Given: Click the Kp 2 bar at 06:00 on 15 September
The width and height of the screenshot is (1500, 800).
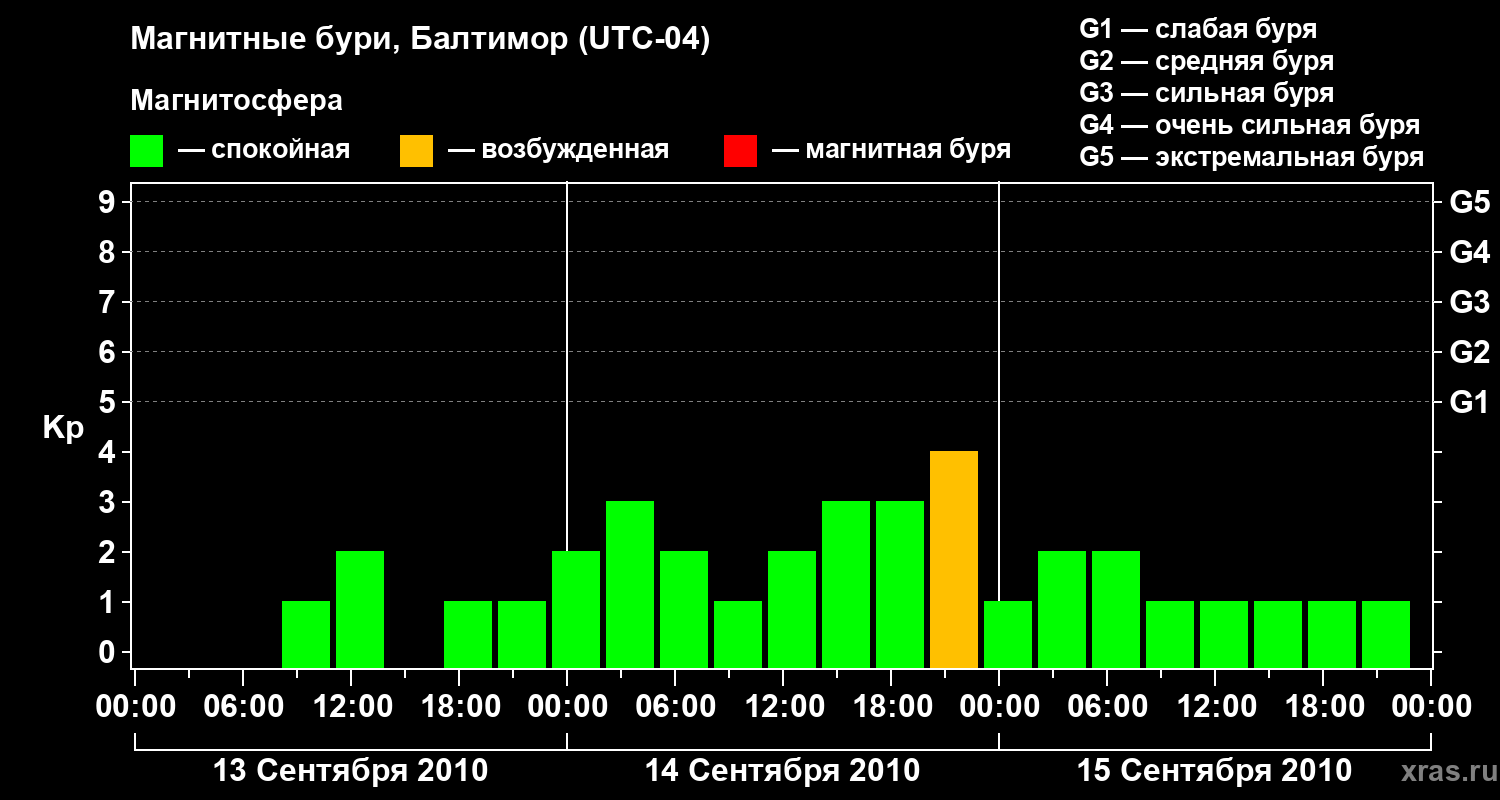Looking at the screenshot, I should [1116, 610].
